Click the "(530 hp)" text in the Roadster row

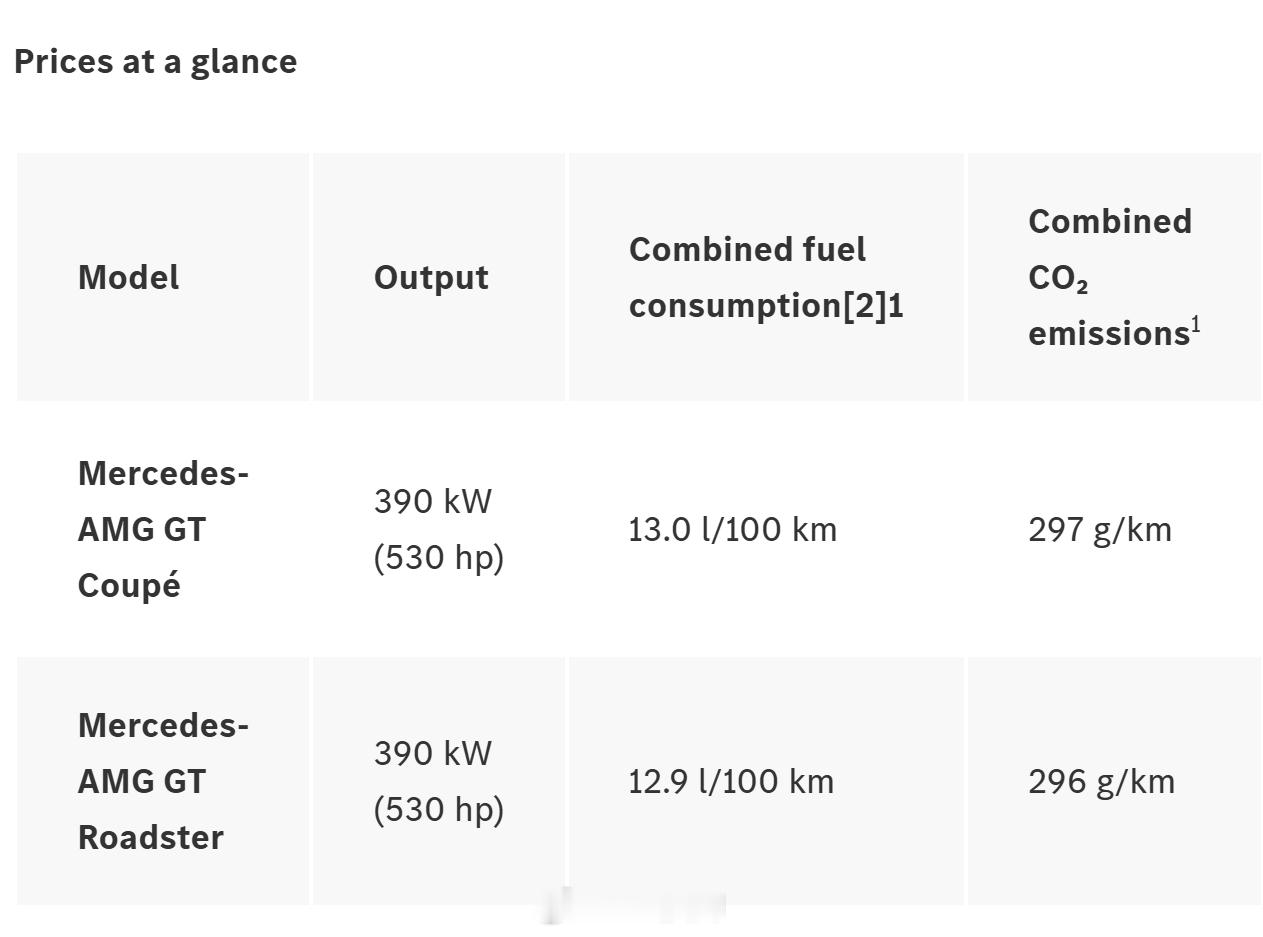439,809
